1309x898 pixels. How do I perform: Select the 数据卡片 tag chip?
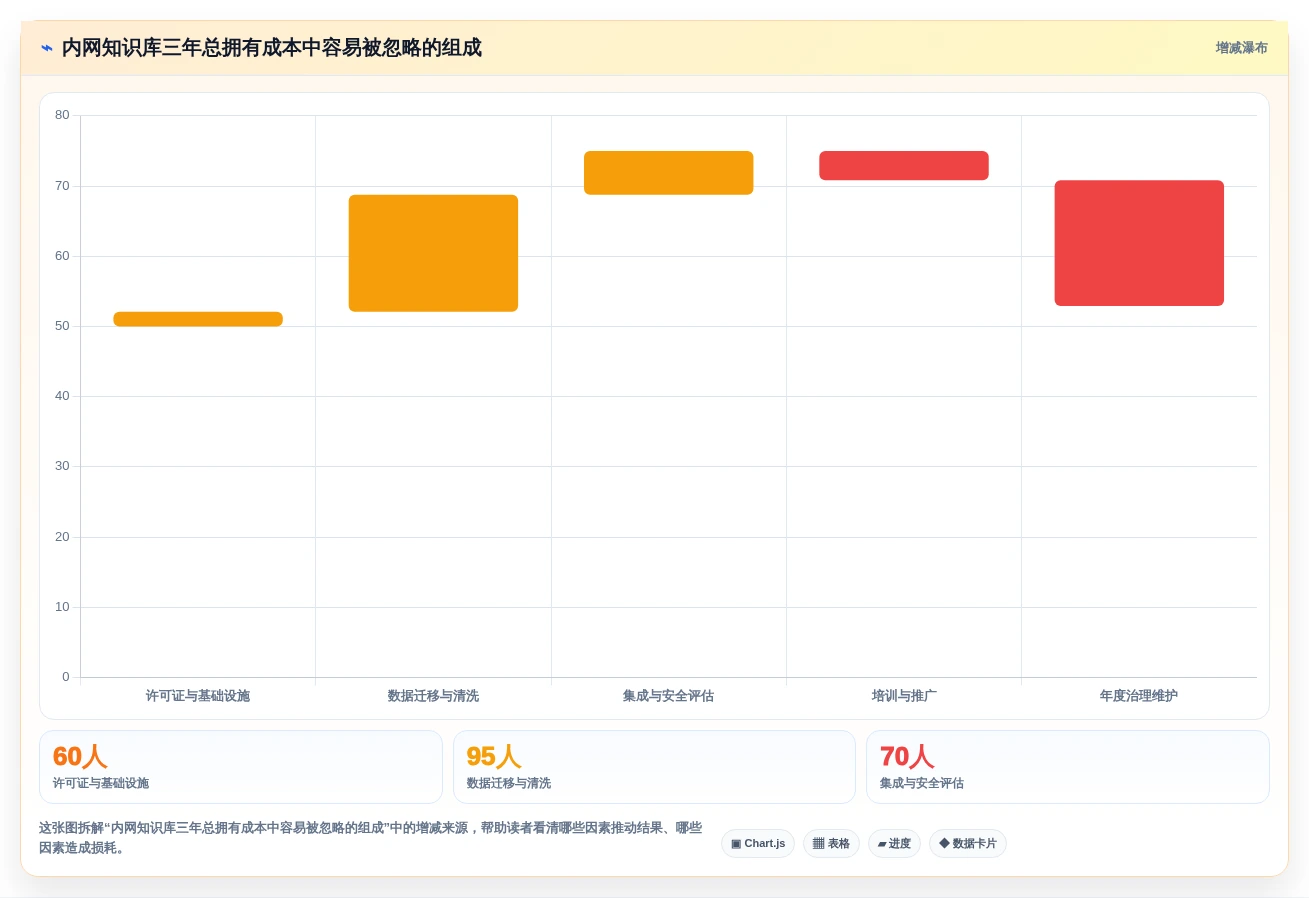[967, 843]
